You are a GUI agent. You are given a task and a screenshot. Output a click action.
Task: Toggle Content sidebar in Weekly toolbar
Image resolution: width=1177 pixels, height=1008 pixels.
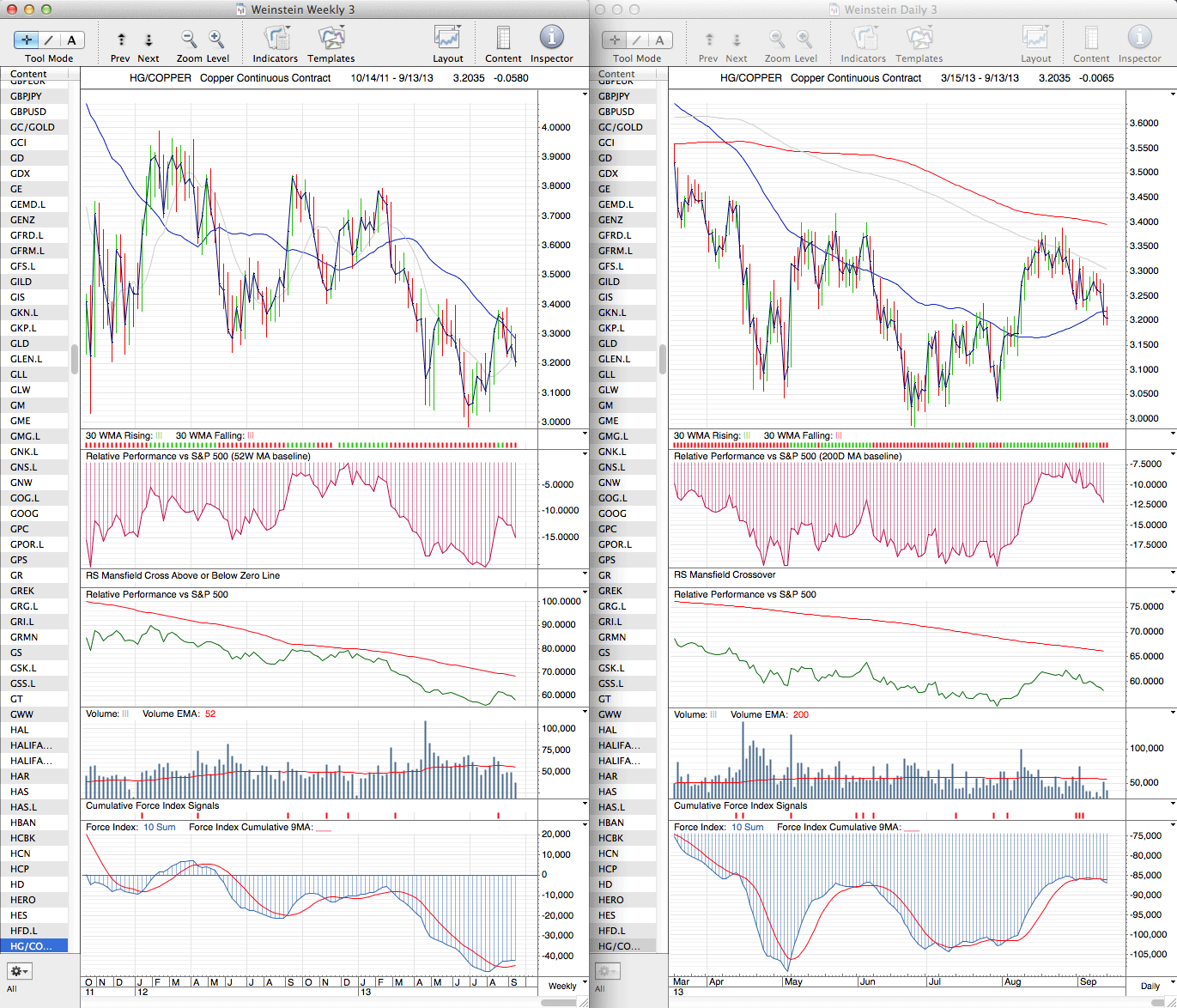(503, 39)
